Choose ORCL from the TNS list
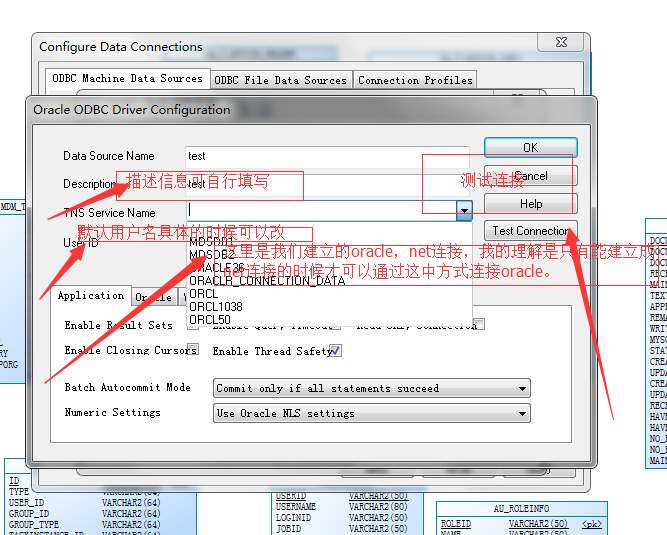The image size is (667, 535). click(x=203, y=294)
